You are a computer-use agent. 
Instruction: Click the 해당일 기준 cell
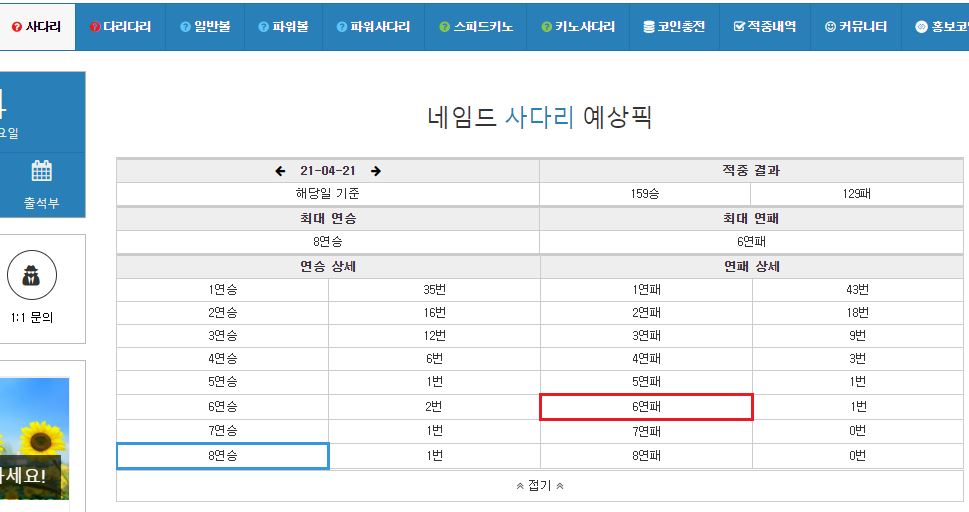pyautogui.click(x=328, y=194)
